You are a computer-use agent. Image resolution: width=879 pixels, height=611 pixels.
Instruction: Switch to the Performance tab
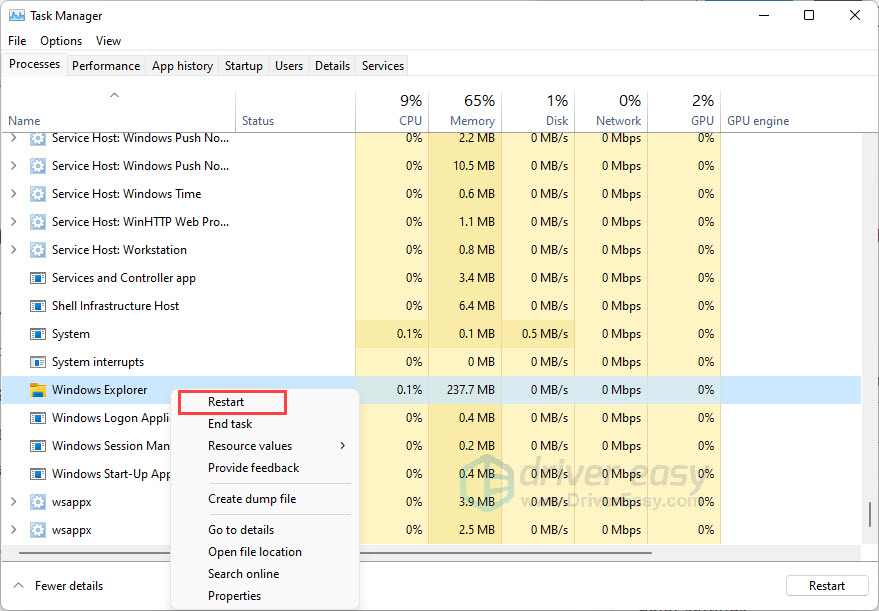(106, 66)
